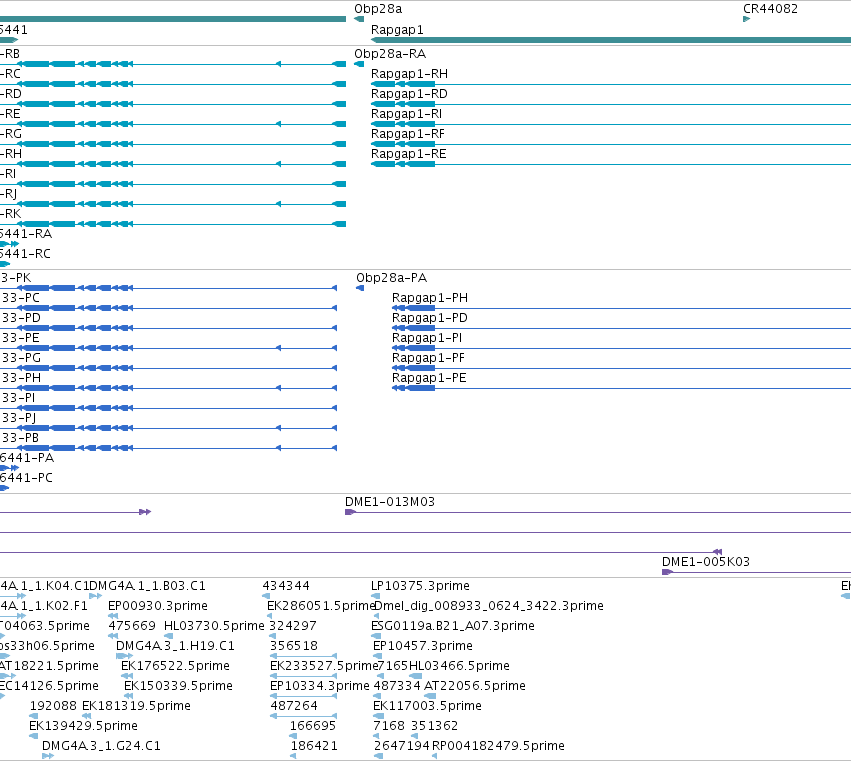The image size is (851, 761).
Task: Select the Rapgap1-RI transcript label
Action: pyautogui.click(x=406, y=114)
